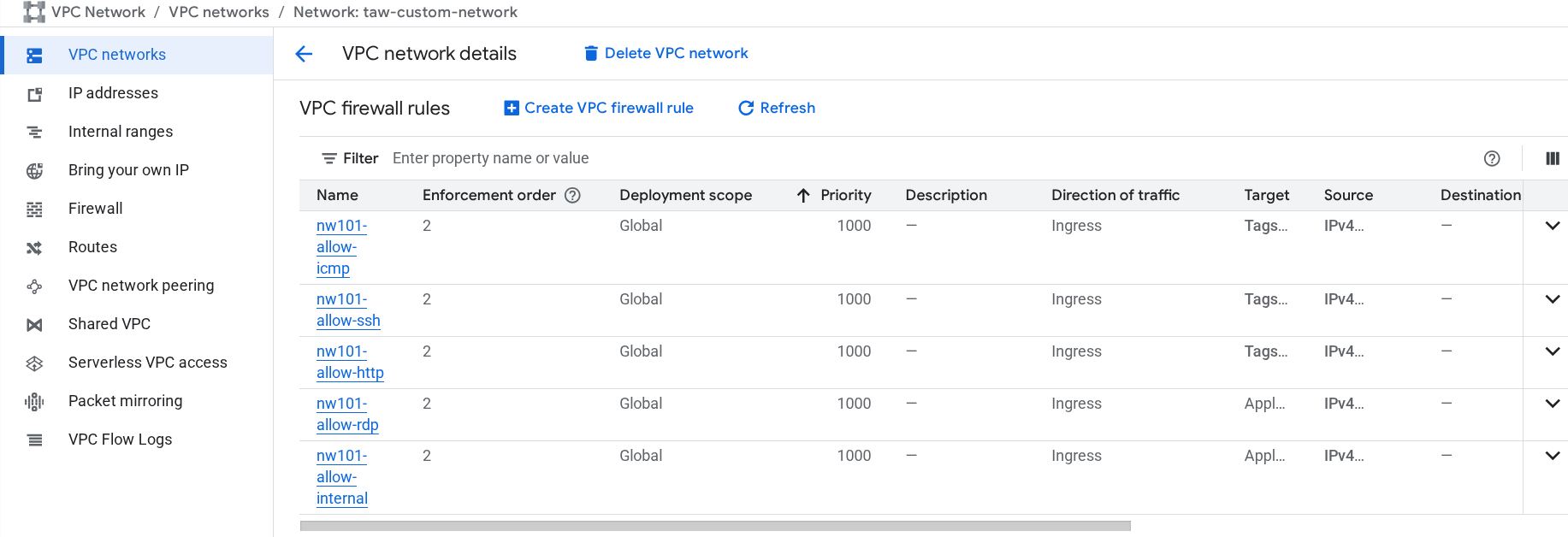
Task: Select Routes in the sidebar
Action: 137,247
